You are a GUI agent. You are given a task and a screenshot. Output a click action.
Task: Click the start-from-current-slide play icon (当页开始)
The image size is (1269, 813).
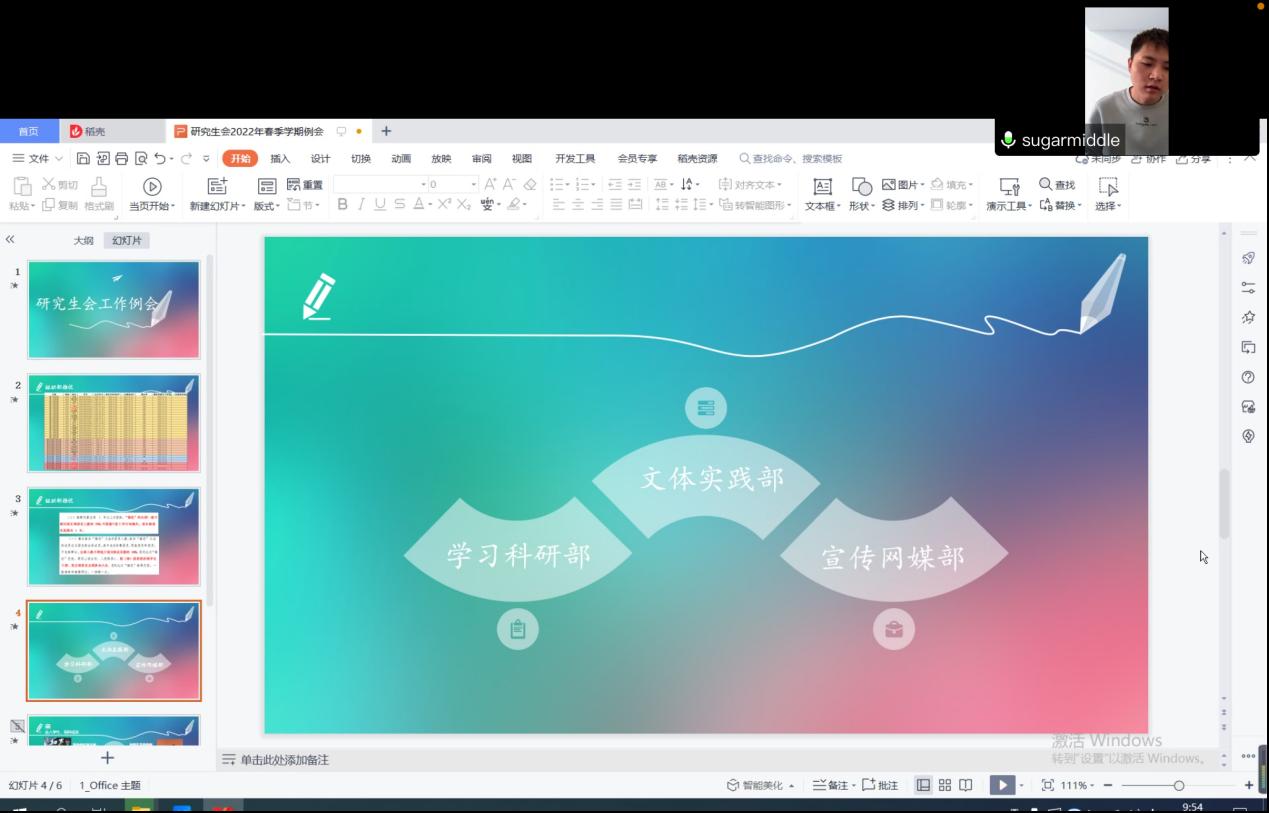pyautogui.click(x=152, y=187)
